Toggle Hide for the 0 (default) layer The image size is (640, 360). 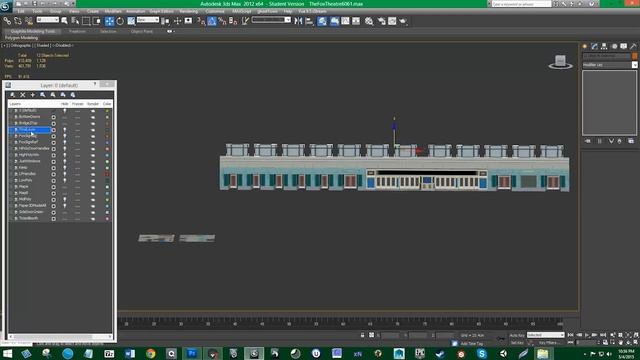[x=64, y=111]
